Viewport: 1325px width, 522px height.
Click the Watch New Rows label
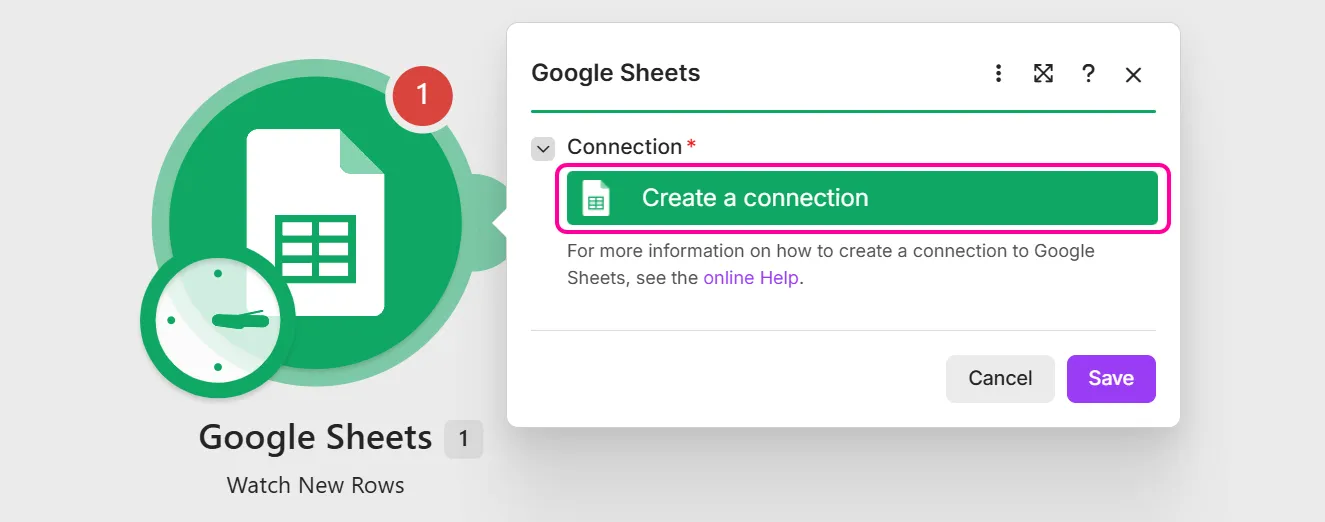click(316, 486)
